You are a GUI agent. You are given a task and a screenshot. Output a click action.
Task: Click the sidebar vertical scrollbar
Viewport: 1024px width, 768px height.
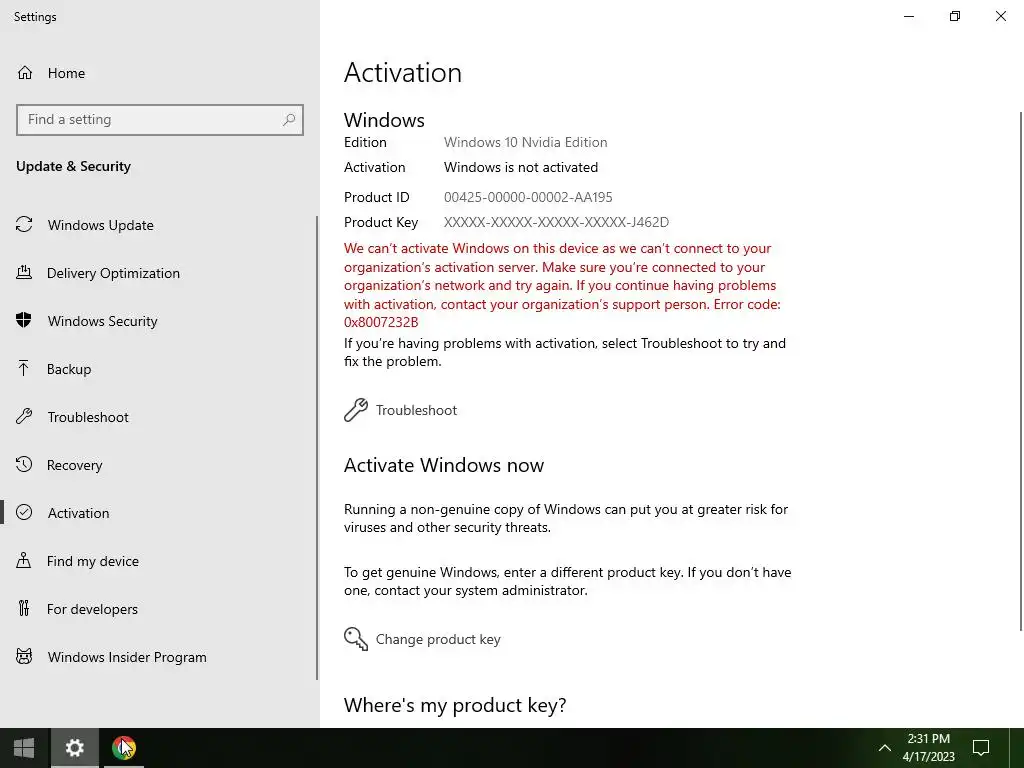317,447
